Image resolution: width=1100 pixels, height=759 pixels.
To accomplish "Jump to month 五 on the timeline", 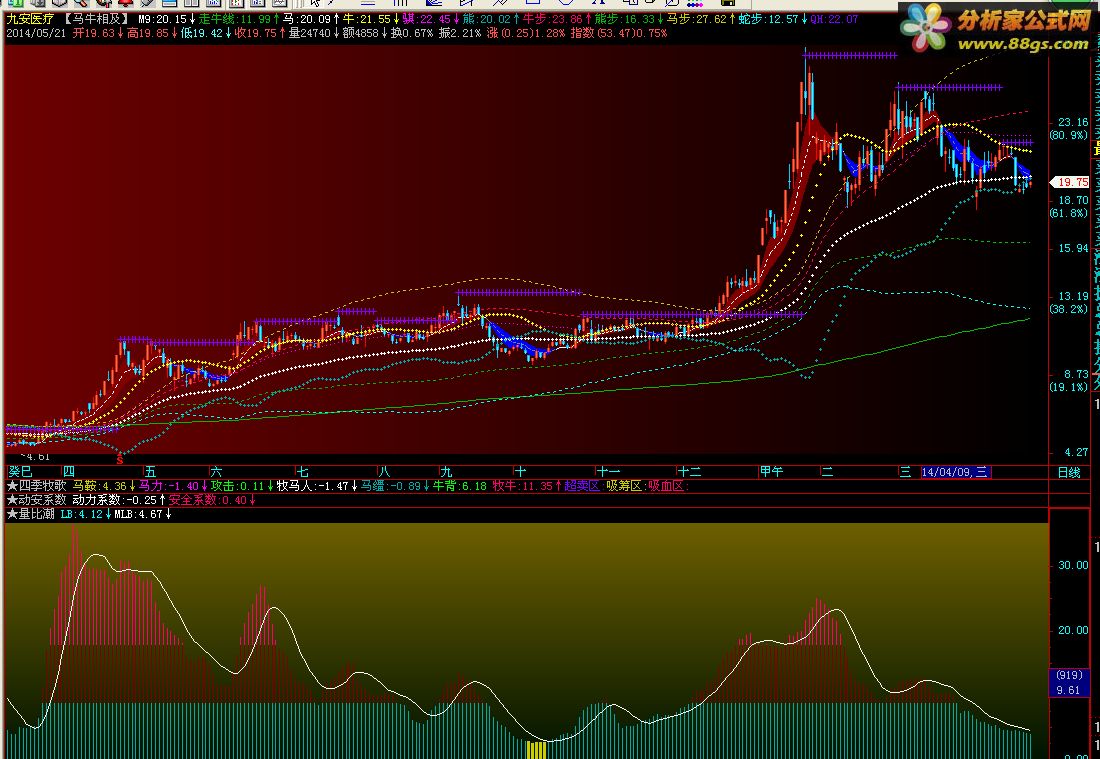I will pyautogui.click(x=149, y=471).
